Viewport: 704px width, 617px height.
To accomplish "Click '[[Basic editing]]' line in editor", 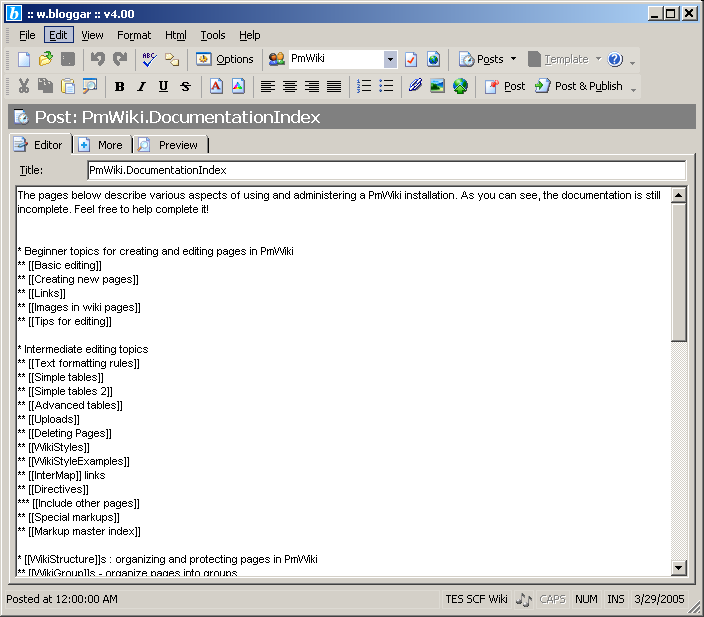I will point(60,265).
